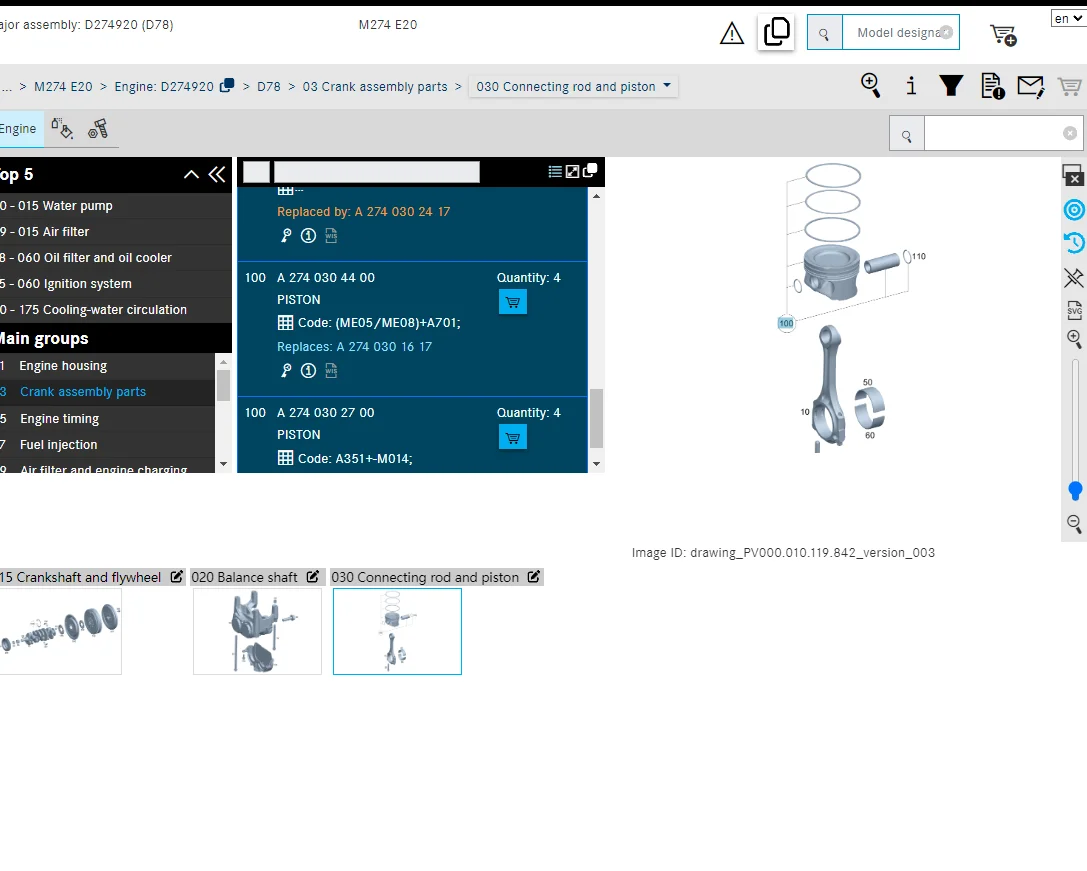Go to 03 Crank assembly parts breadcrumb
The image size is (1087, 871).
(375, 87)
